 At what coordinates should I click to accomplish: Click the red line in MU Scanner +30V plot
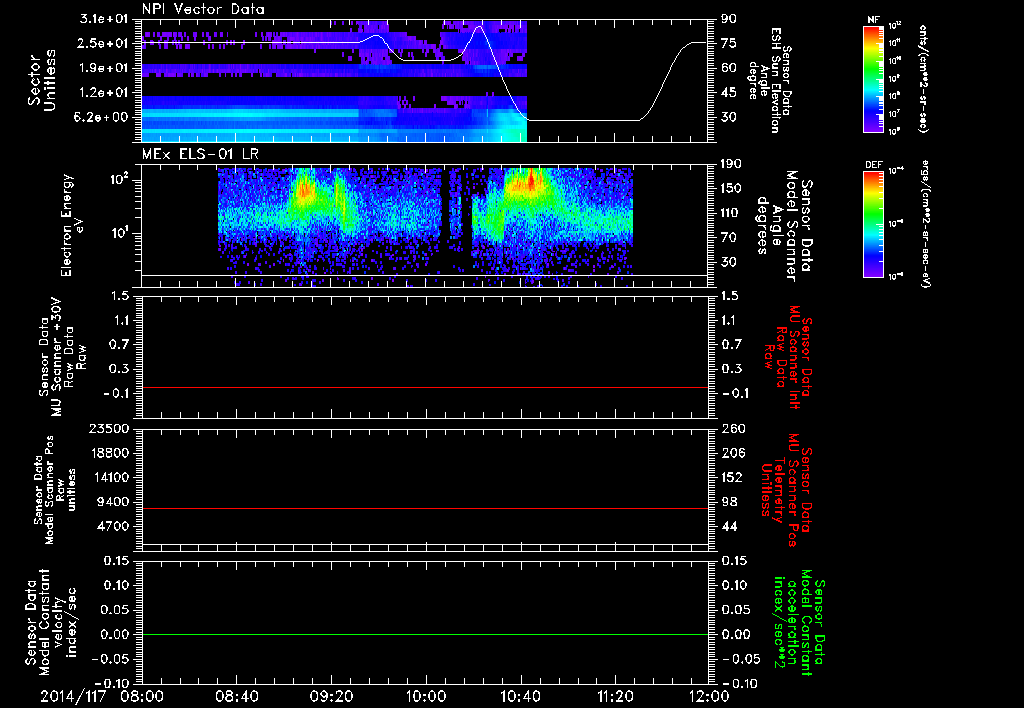pos(425,387)
